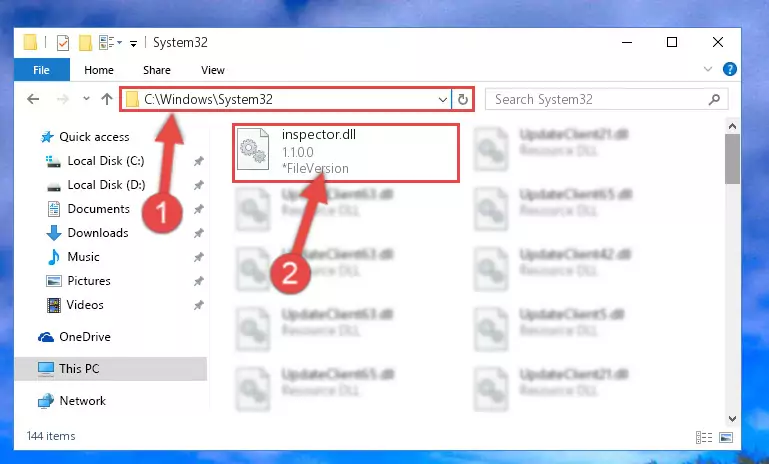Open the recent locations dropdown
Screen dimensions: 769x464
(86, 99)
